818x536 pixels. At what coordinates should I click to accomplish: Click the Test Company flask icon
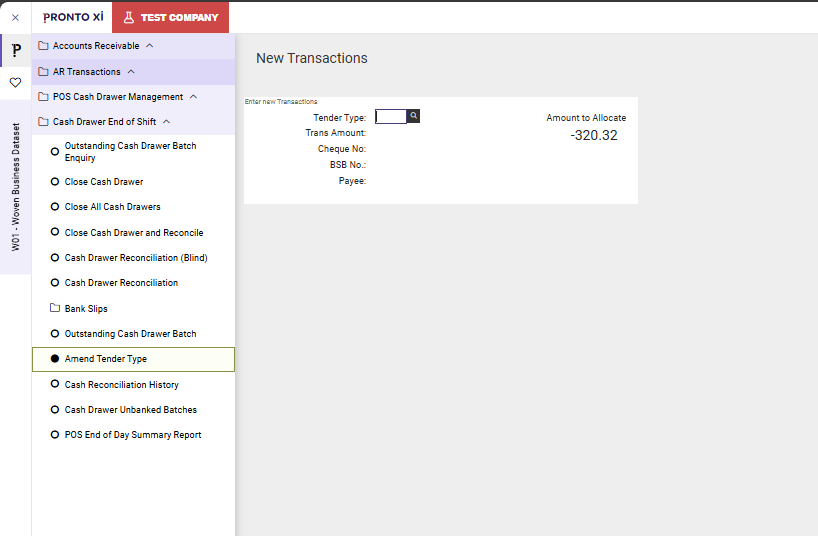coord(129,17)
